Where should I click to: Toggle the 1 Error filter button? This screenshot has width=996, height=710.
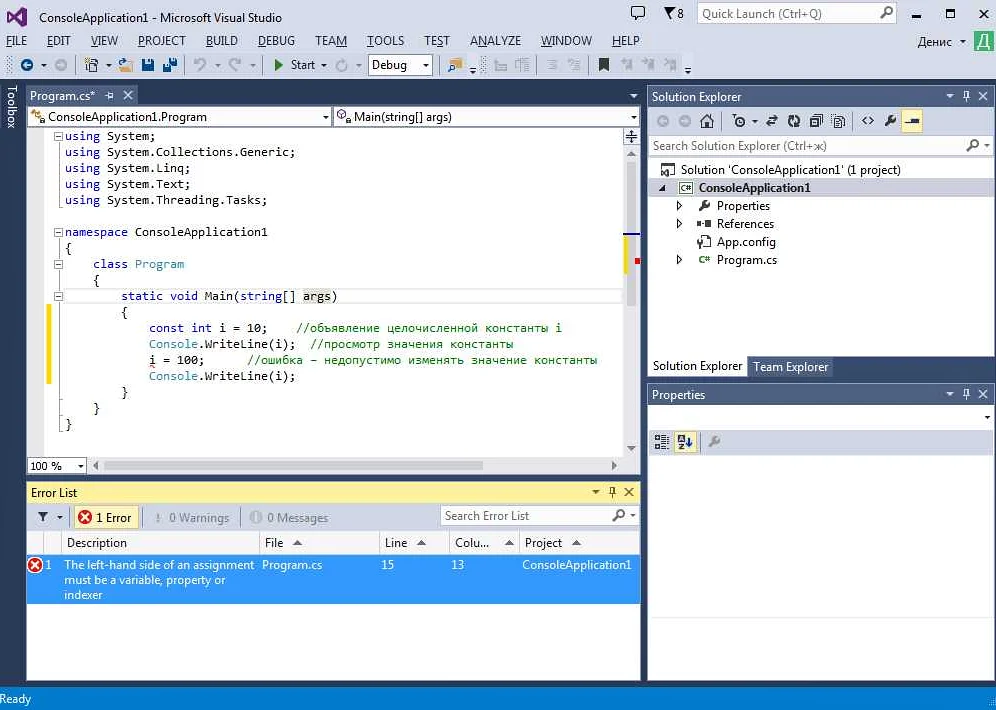105,517
